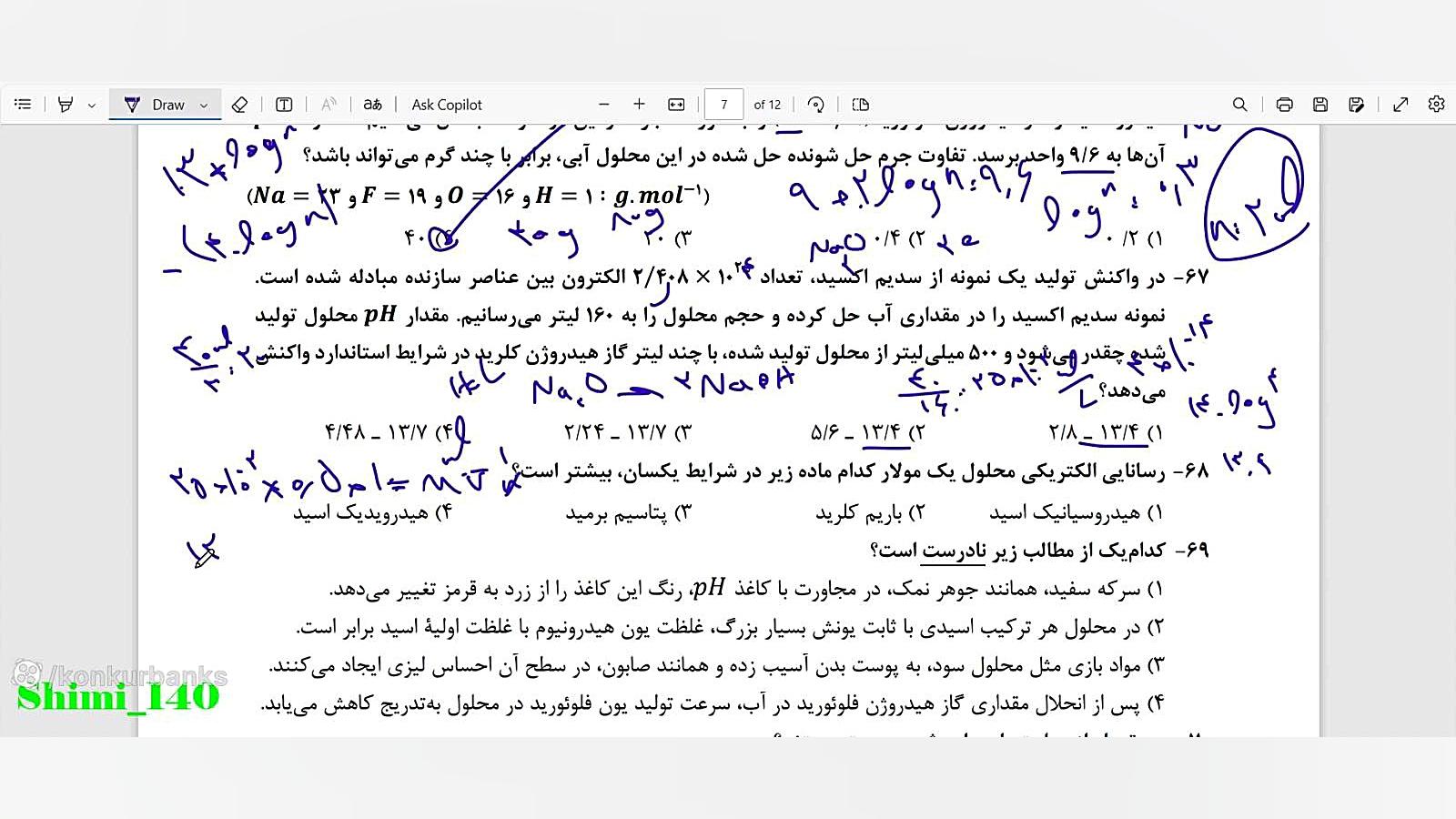Image resolution: width=1456 pixels, height=819 pixels.
Task: Print the PDF document
Action: (1284, 105)
